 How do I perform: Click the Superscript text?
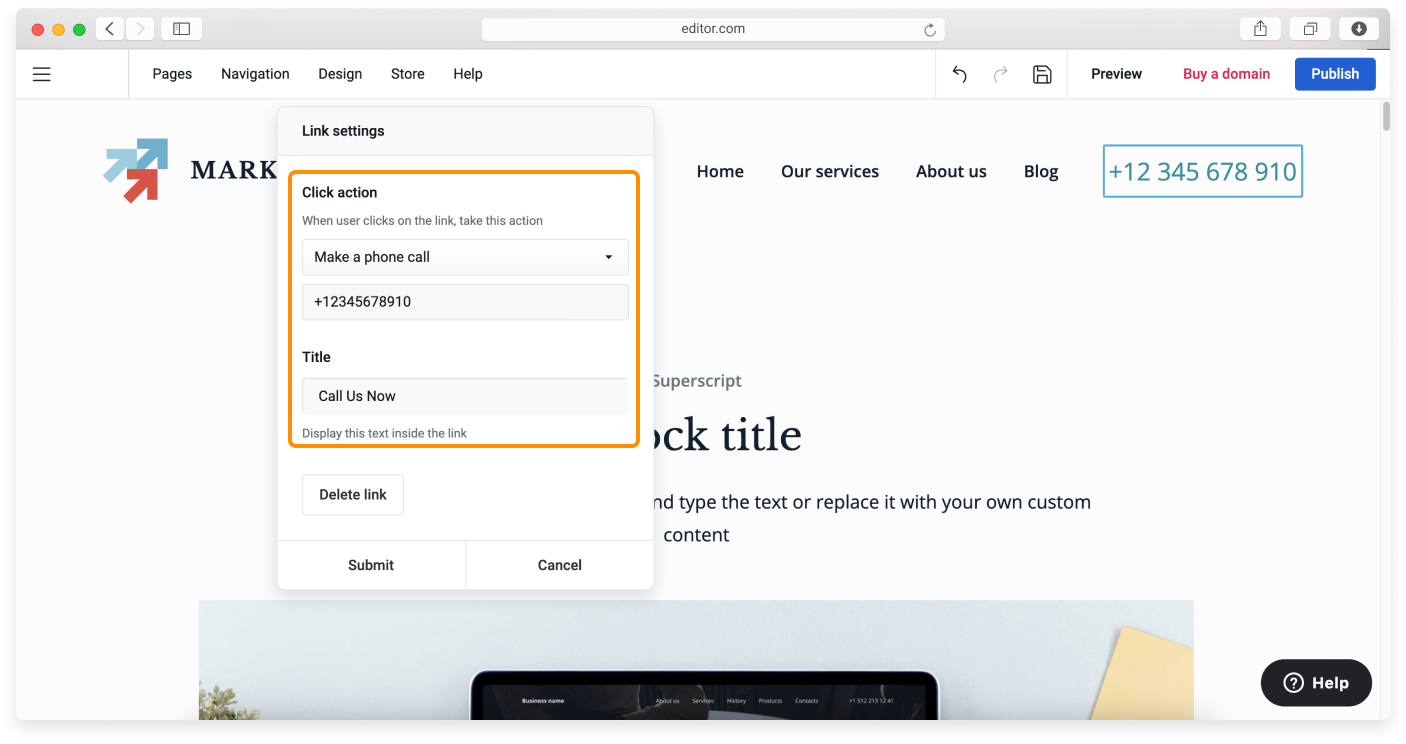click(697, 381)
